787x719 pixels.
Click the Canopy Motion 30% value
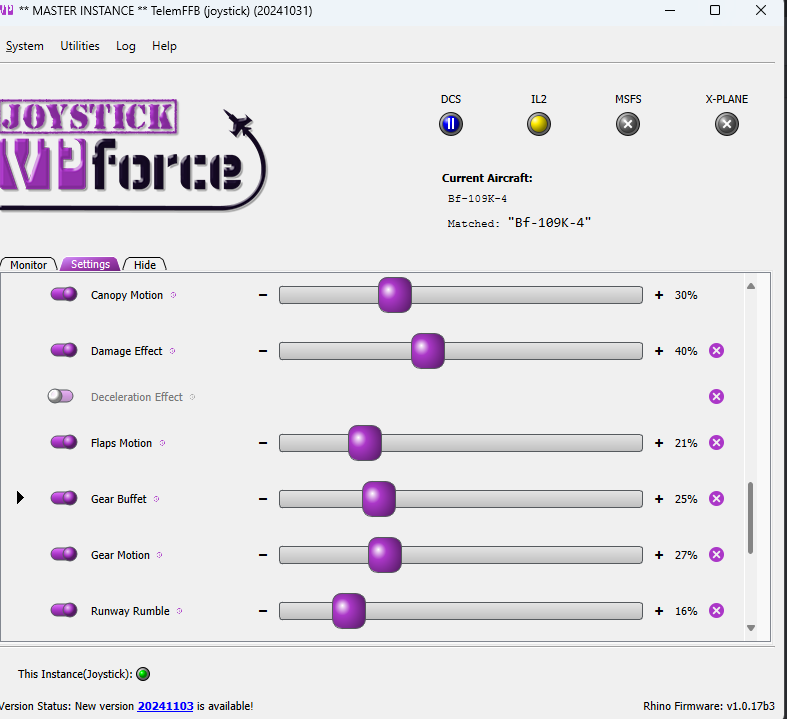[686, 295]
